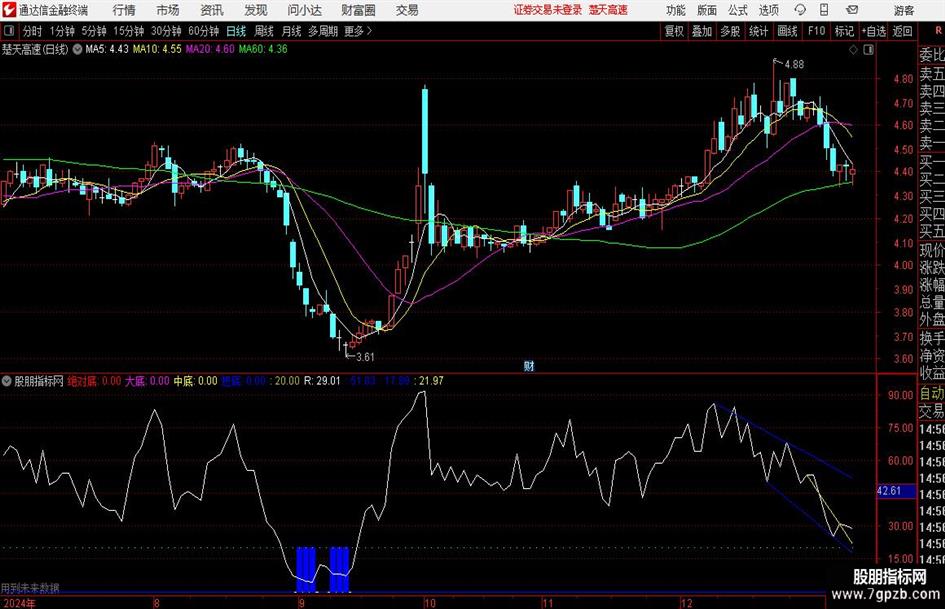
Task: Click the 复权 toolbar button
Action: click(x=674, y=31)
